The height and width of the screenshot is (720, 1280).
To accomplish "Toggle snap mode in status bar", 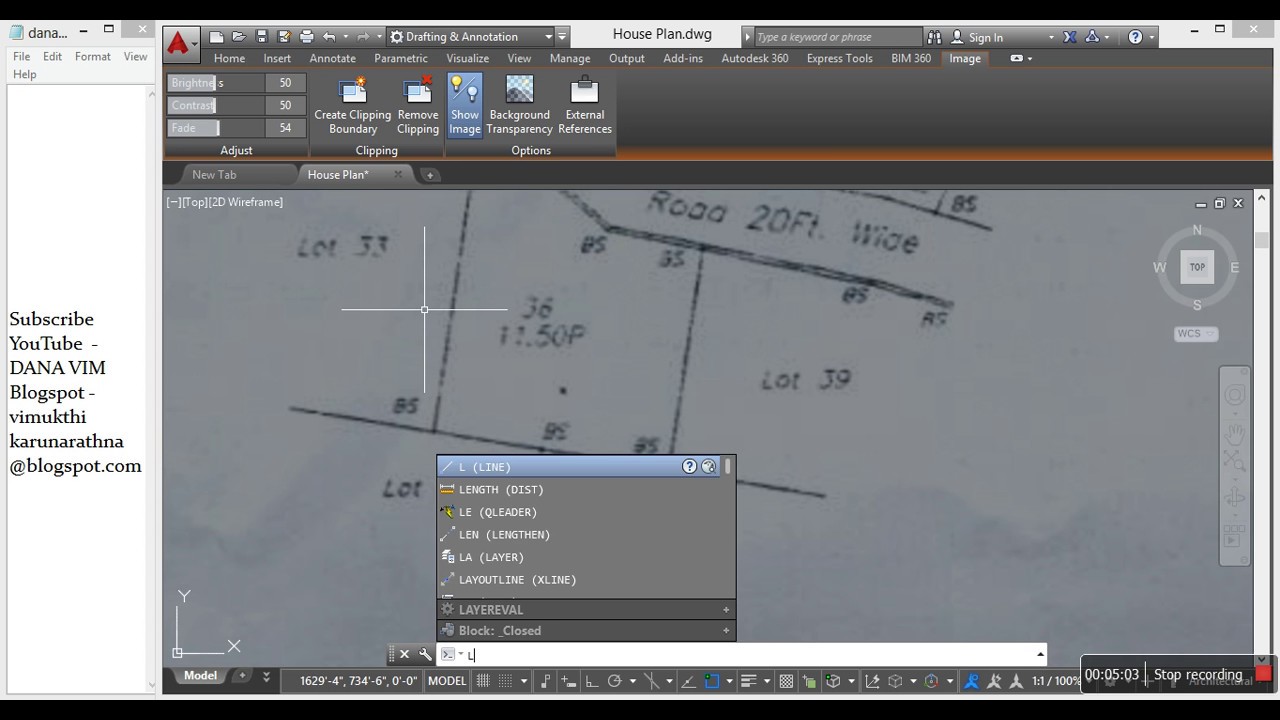I will (506, 681).
